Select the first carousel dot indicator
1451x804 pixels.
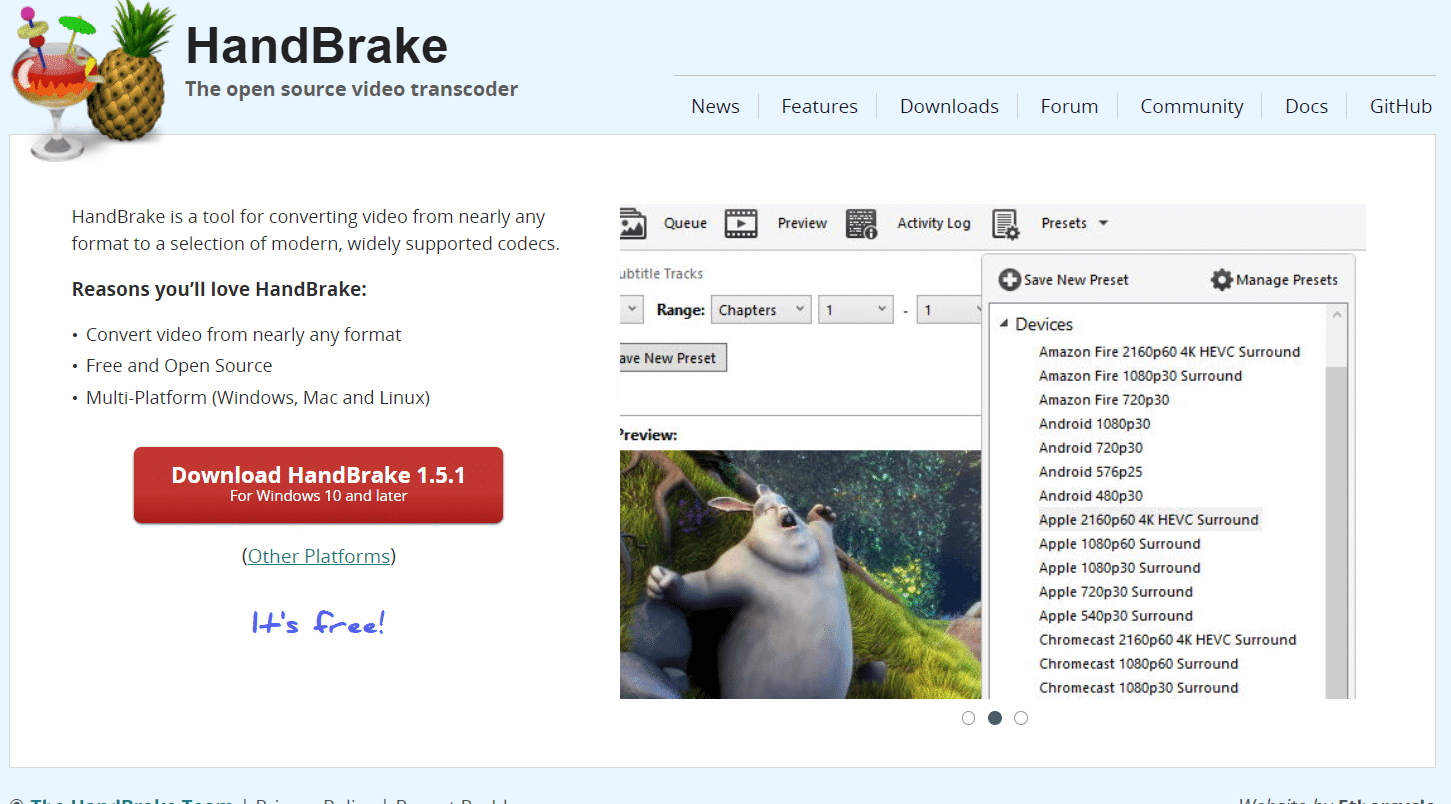coord(968,718)
